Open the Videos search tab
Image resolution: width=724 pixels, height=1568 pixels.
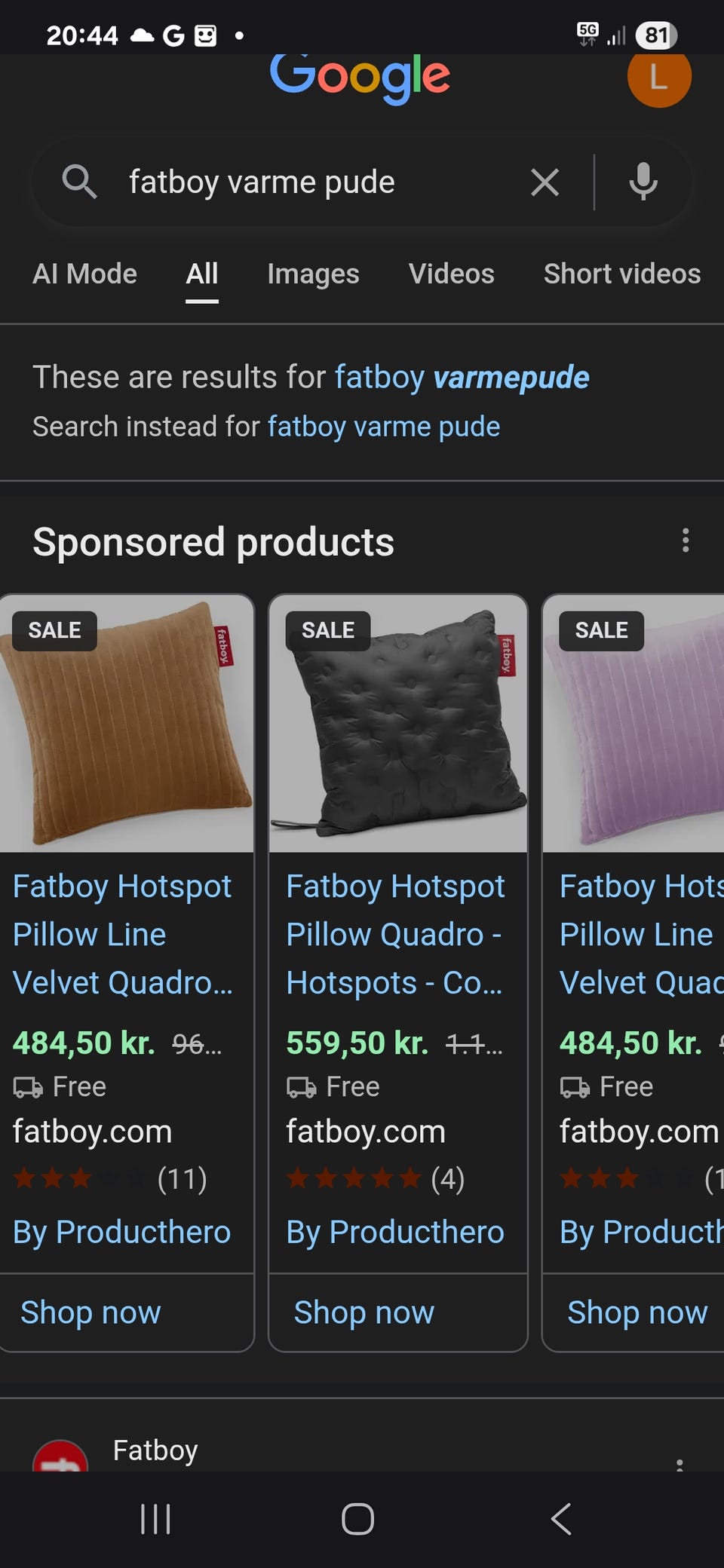coord(451,274)
